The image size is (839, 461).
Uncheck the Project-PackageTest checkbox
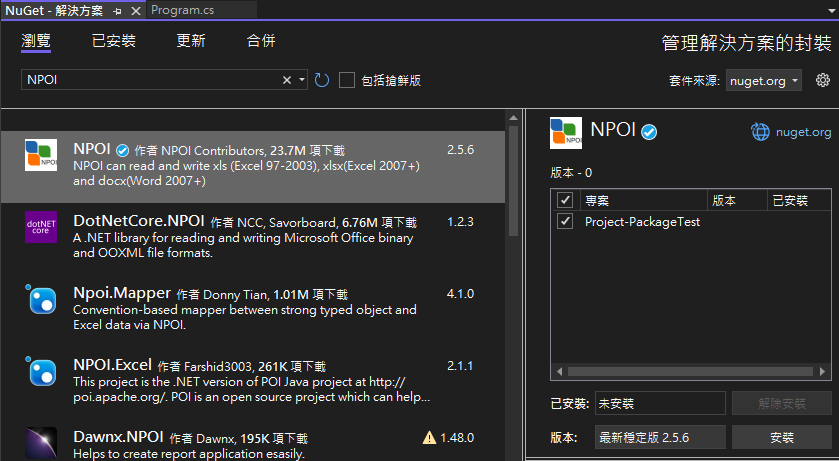point(565,221)
